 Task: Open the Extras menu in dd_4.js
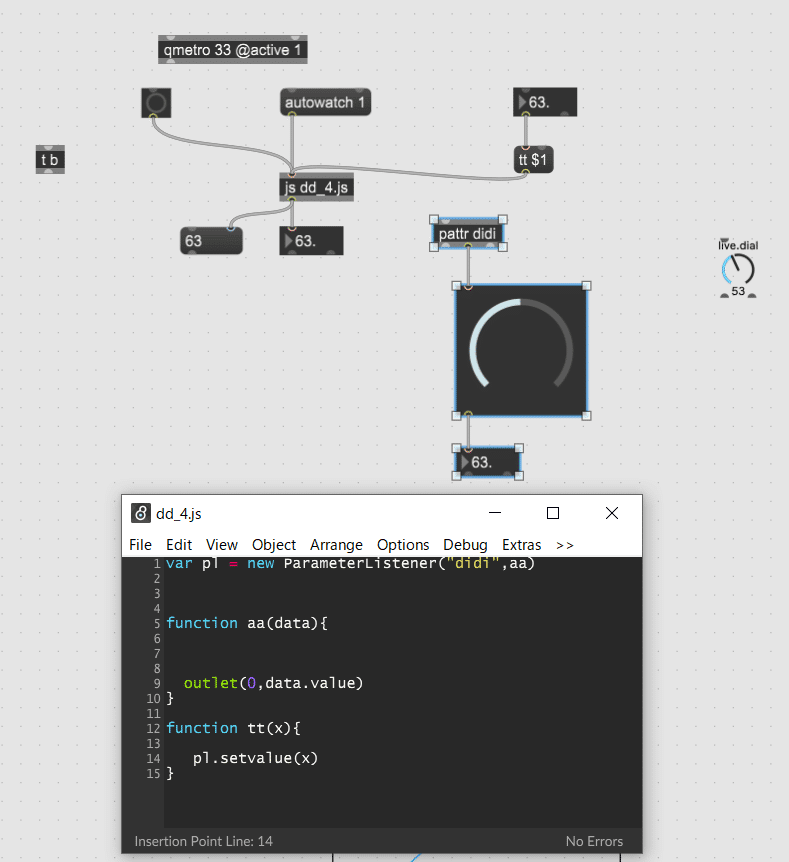(x=521, y=545)
